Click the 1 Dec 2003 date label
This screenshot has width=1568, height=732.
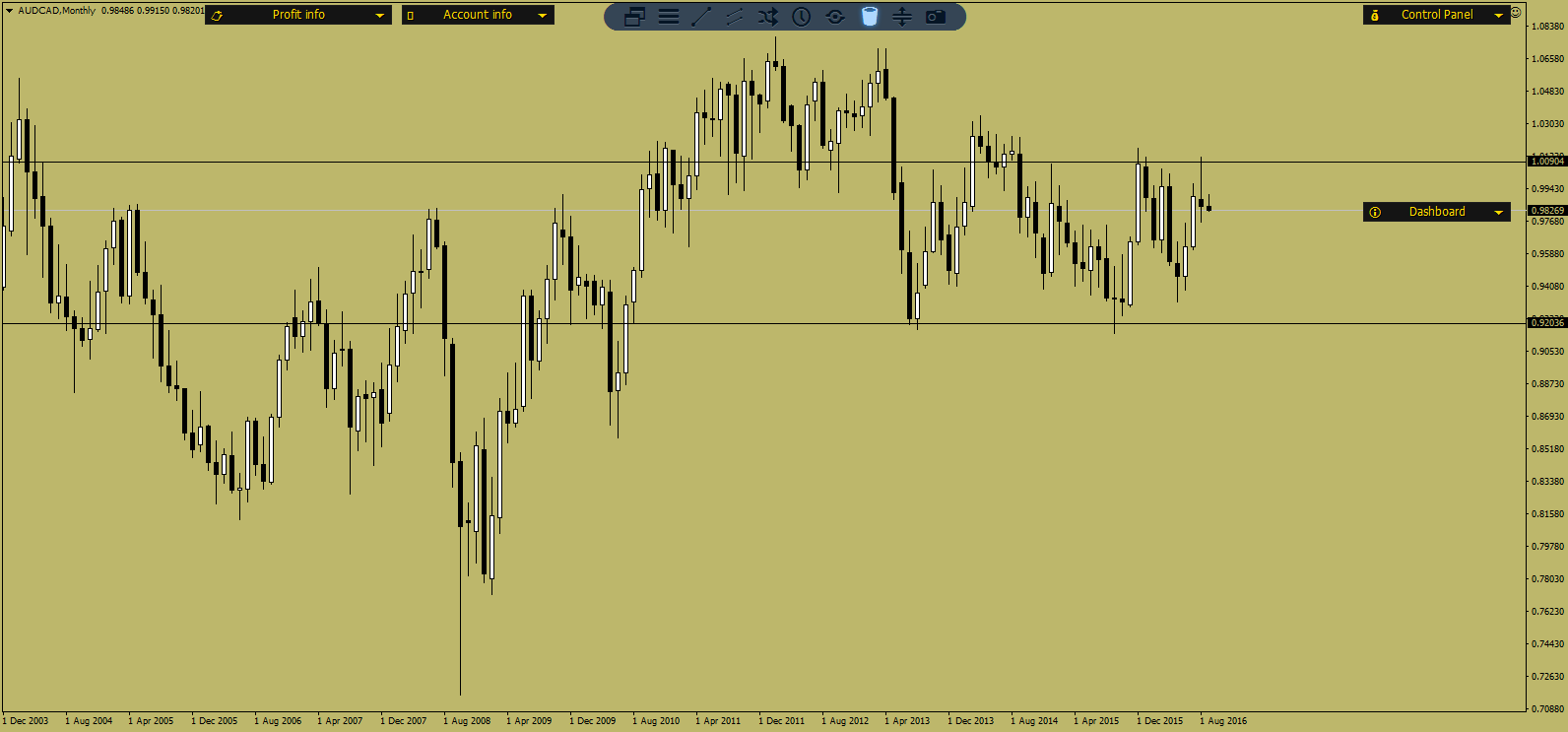26,721
